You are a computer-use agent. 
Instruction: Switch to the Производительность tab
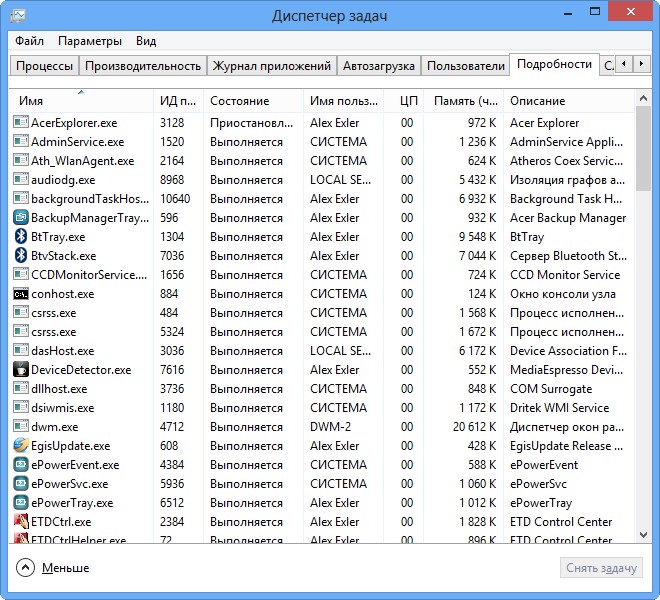(143, 66)
